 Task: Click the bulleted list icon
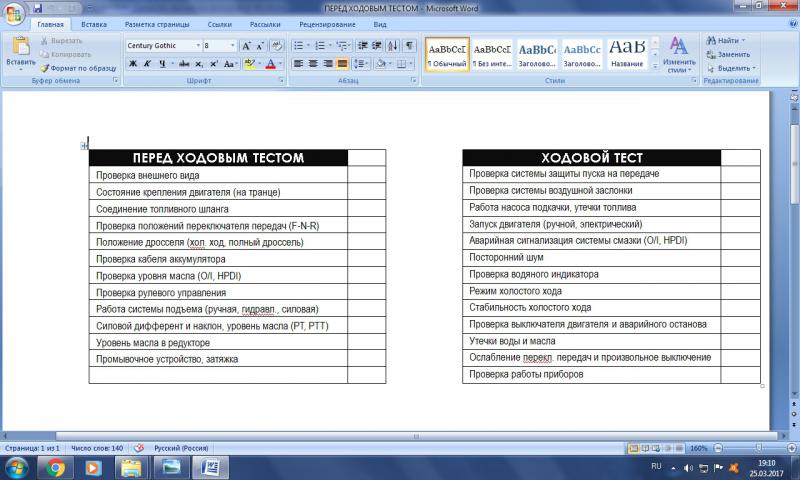298,46
